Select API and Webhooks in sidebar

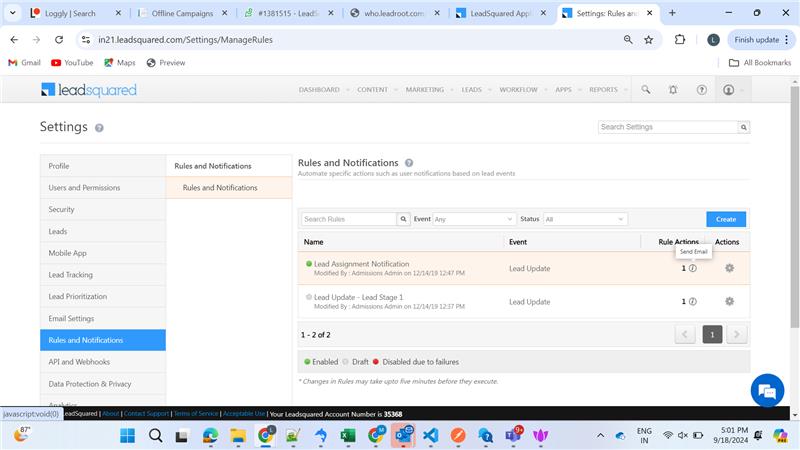(103, 362)
